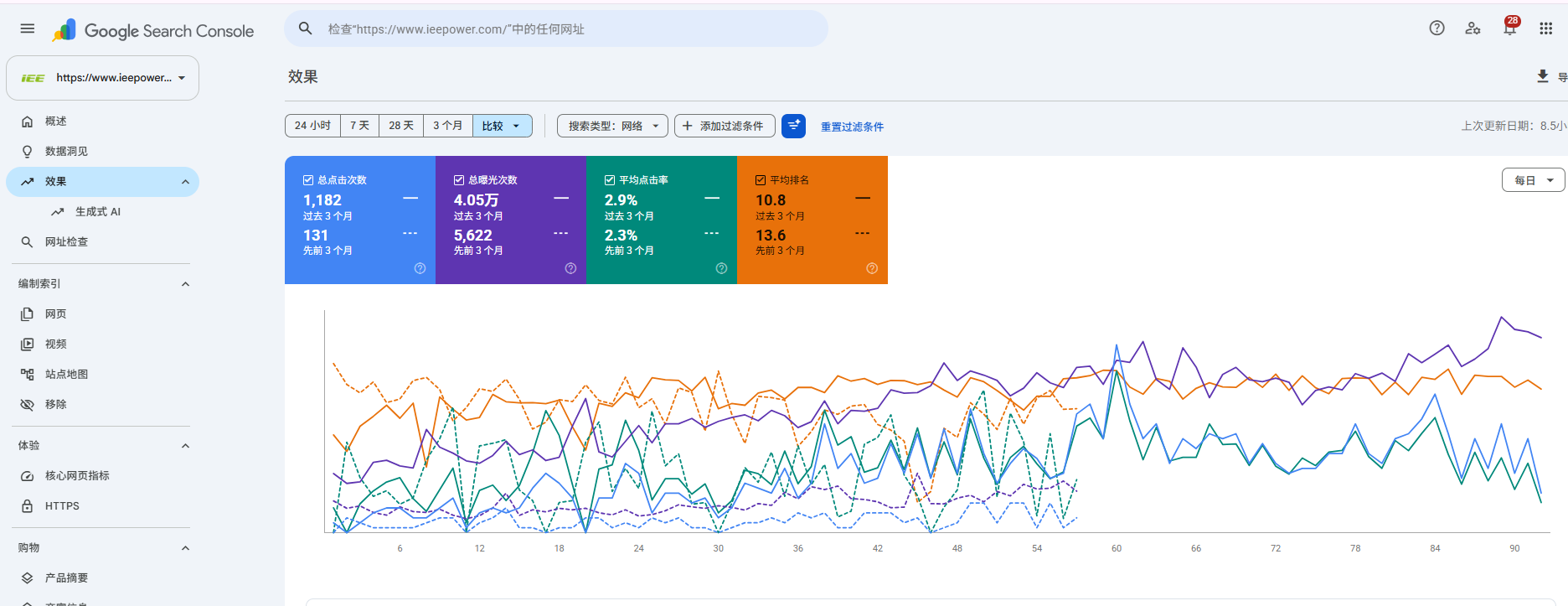Open the 比较 date range dropdown
The height and width of the screenshot is (606, 1568).
tap(503, 126)
